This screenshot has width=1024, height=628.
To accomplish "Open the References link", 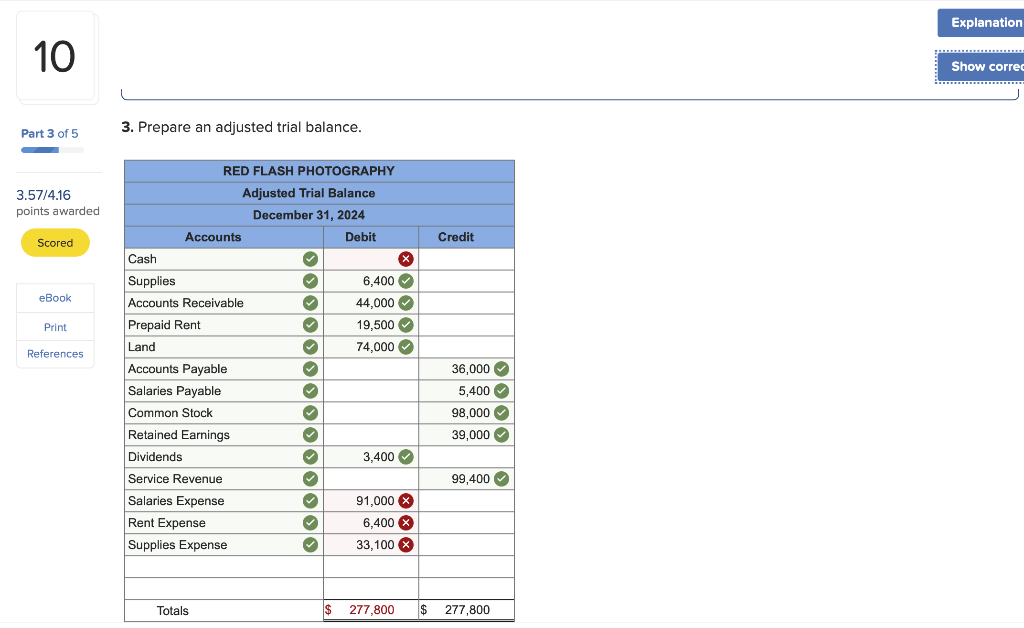I will (x=55, y=353).
